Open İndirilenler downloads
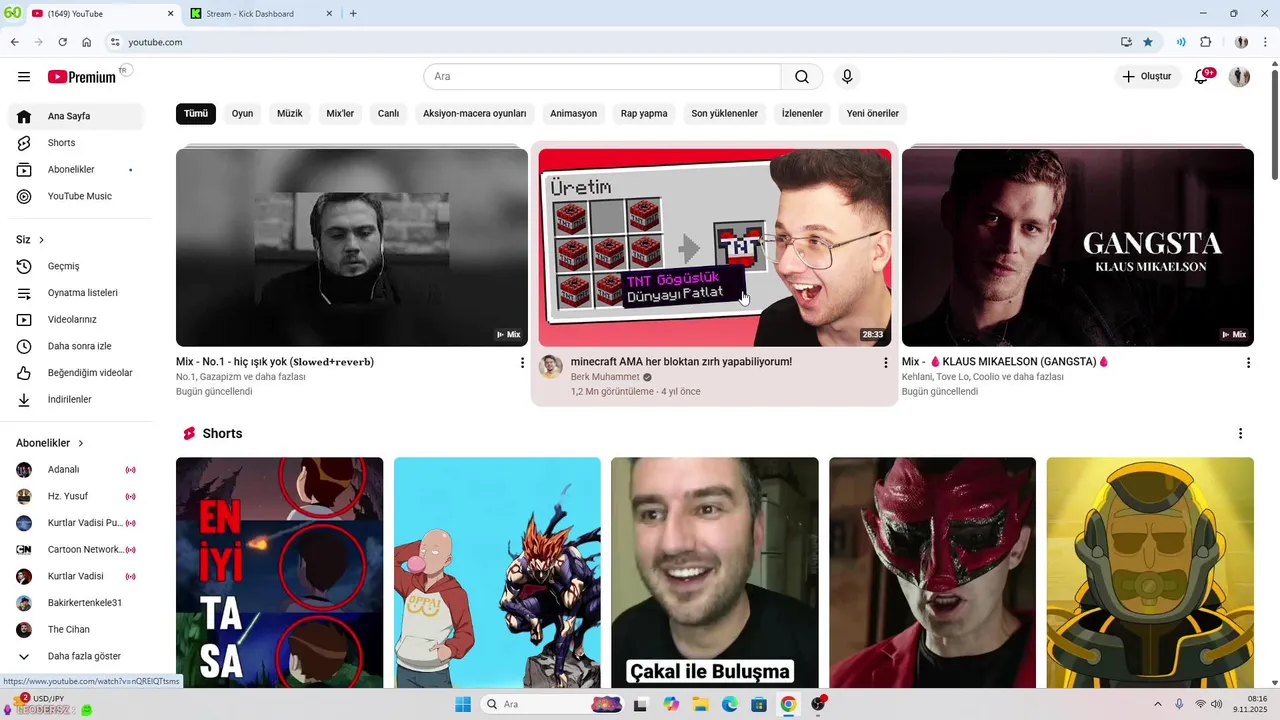Screen dimensions: 1280x720 click(76, 400)
